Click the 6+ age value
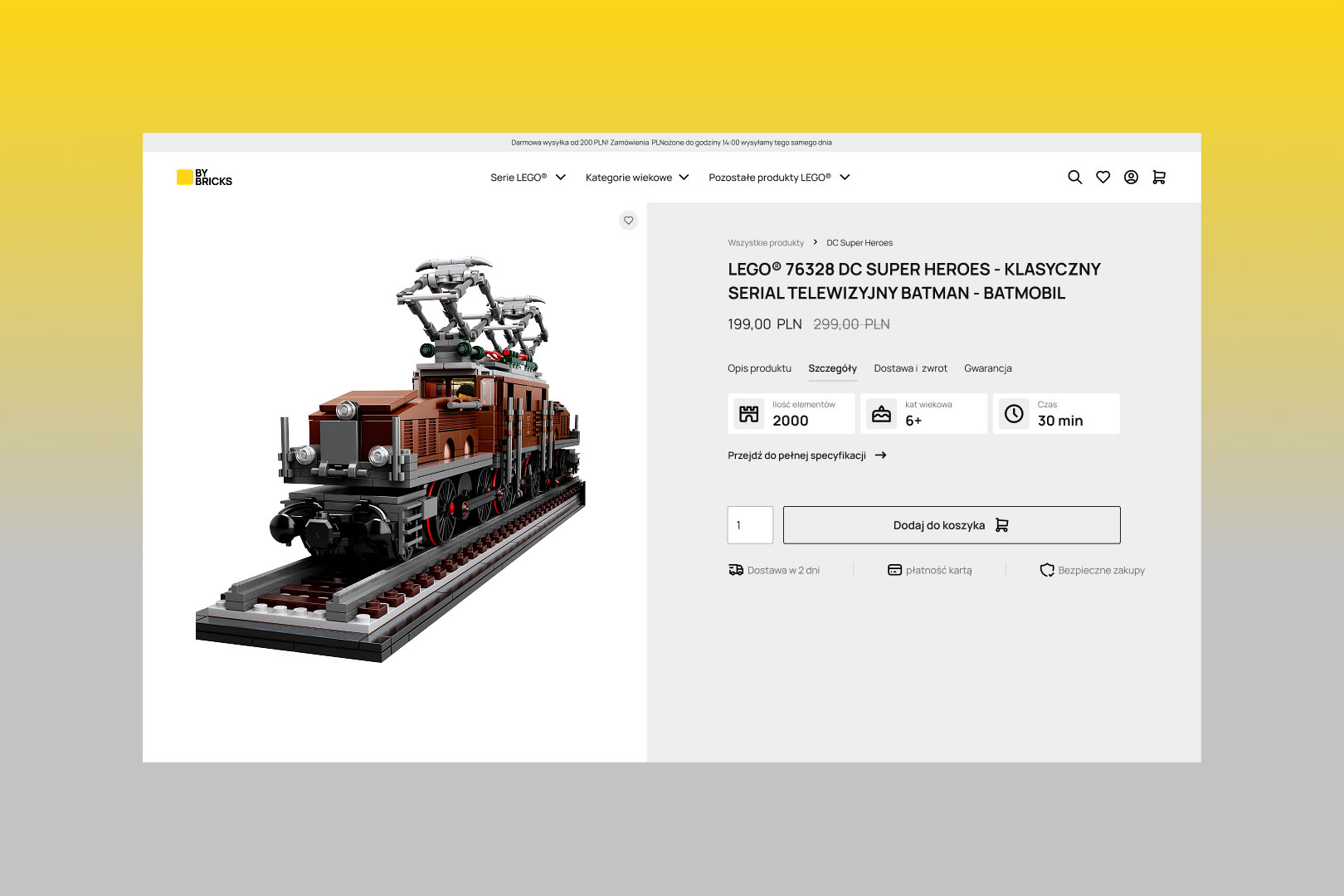 pos(913,421)
